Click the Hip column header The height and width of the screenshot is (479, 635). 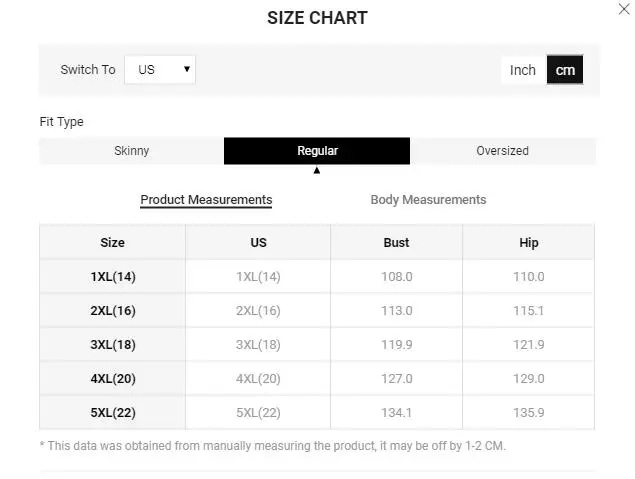click(x=528, y=243)
